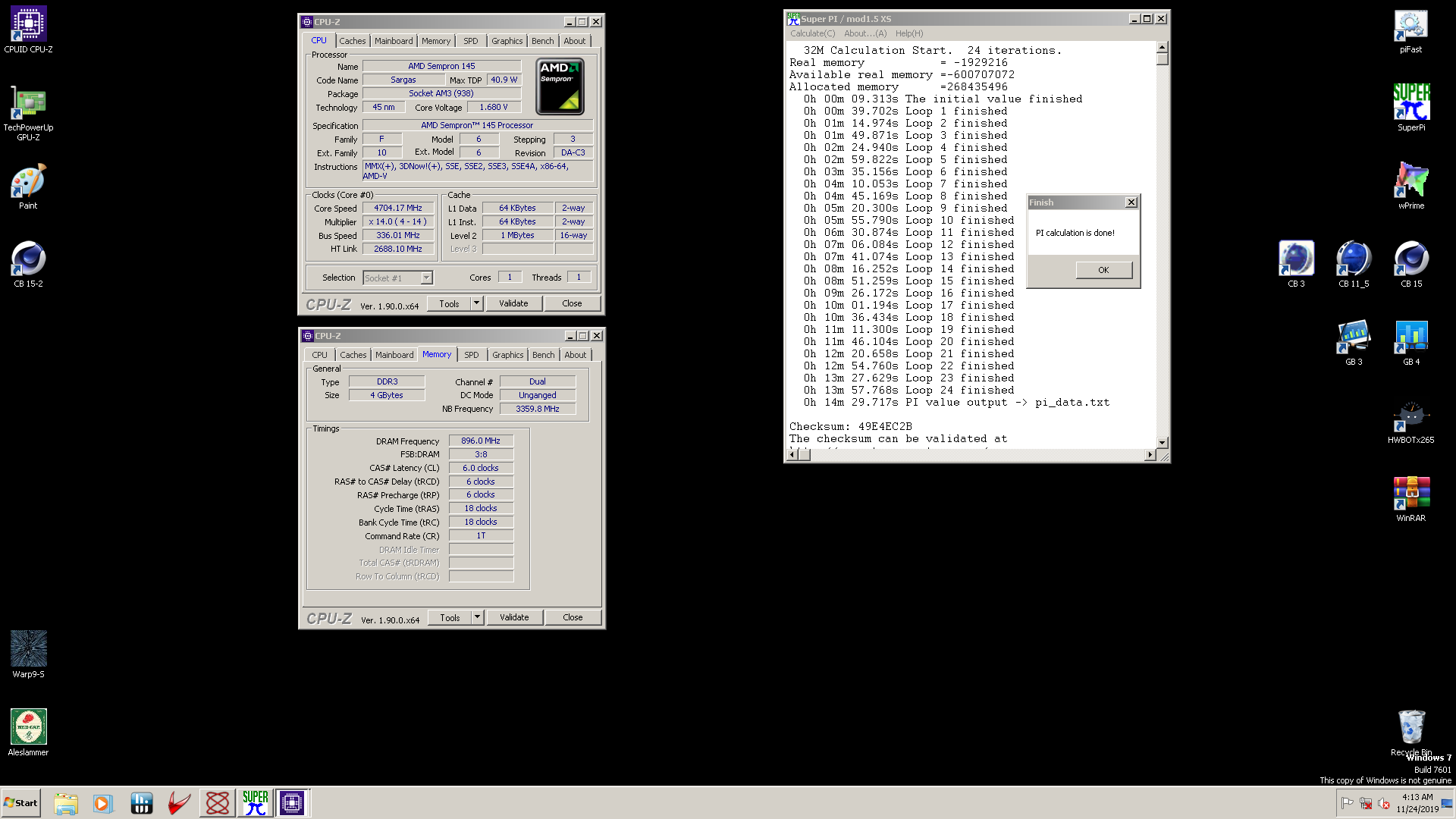Launch SuperPi desktop icon

point(1410,108)
